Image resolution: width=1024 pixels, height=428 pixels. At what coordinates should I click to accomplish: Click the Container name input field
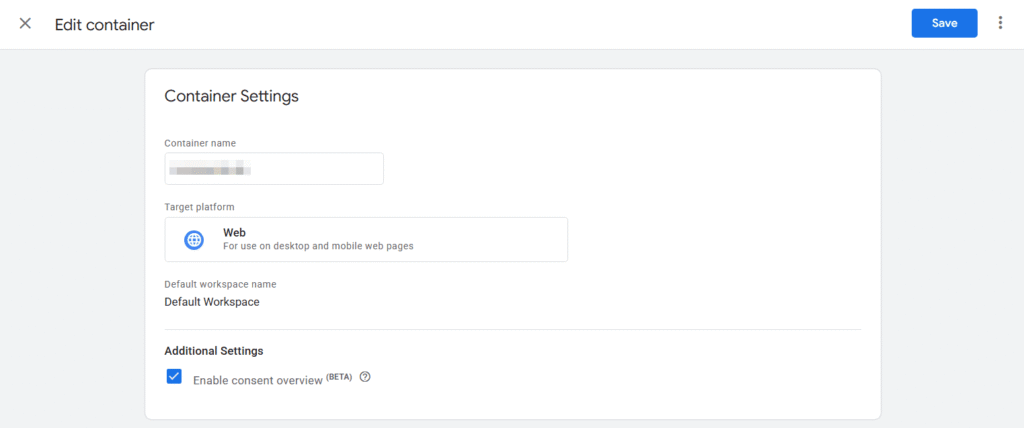point(274,169)
